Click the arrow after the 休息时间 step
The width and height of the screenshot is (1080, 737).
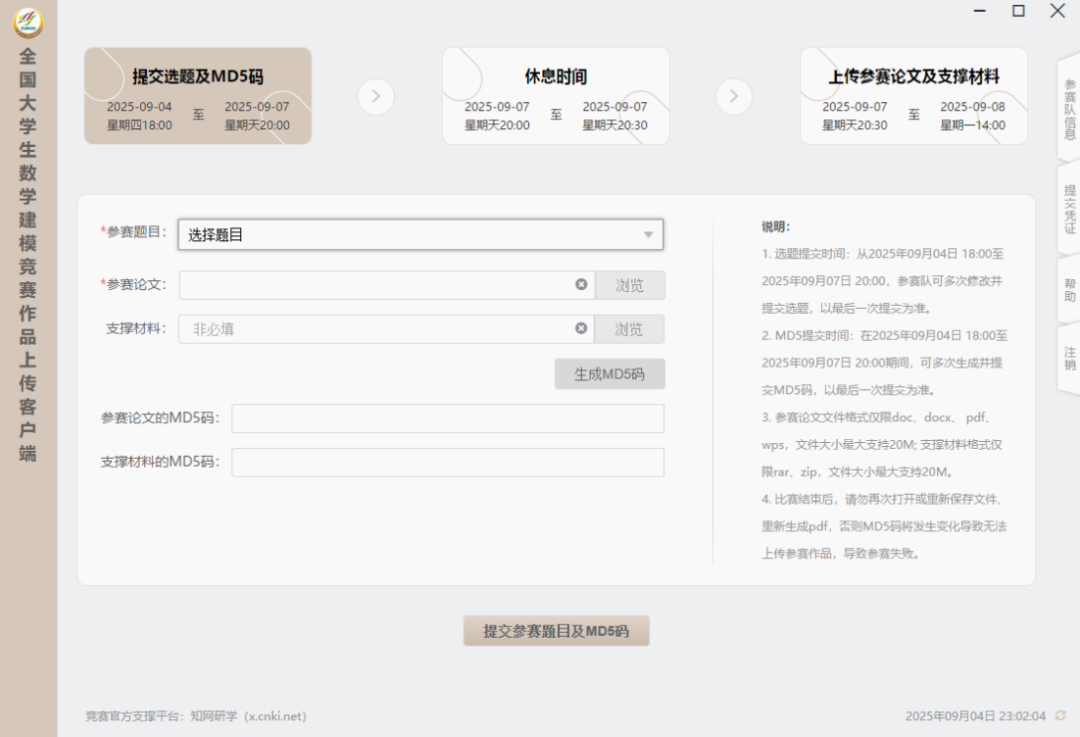coord(734,96)
